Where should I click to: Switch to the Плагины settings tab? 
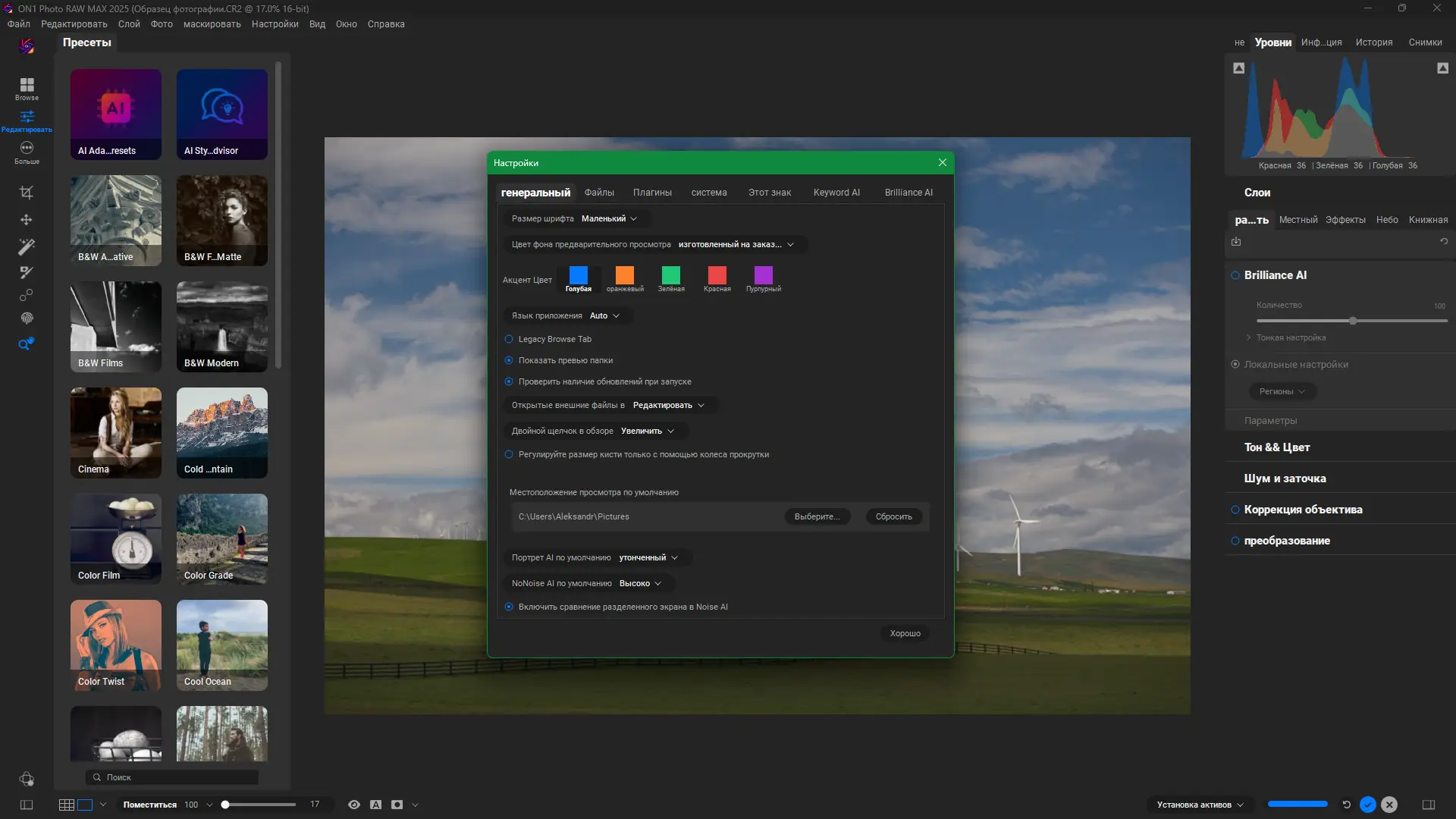click(652, 193)
